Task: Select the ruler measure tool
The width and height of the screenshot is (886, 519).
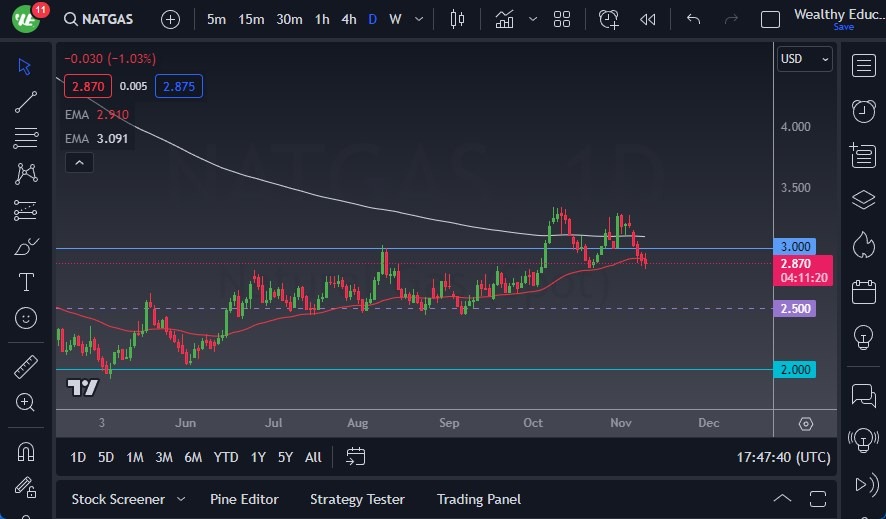Action: (x=26, y=367)
